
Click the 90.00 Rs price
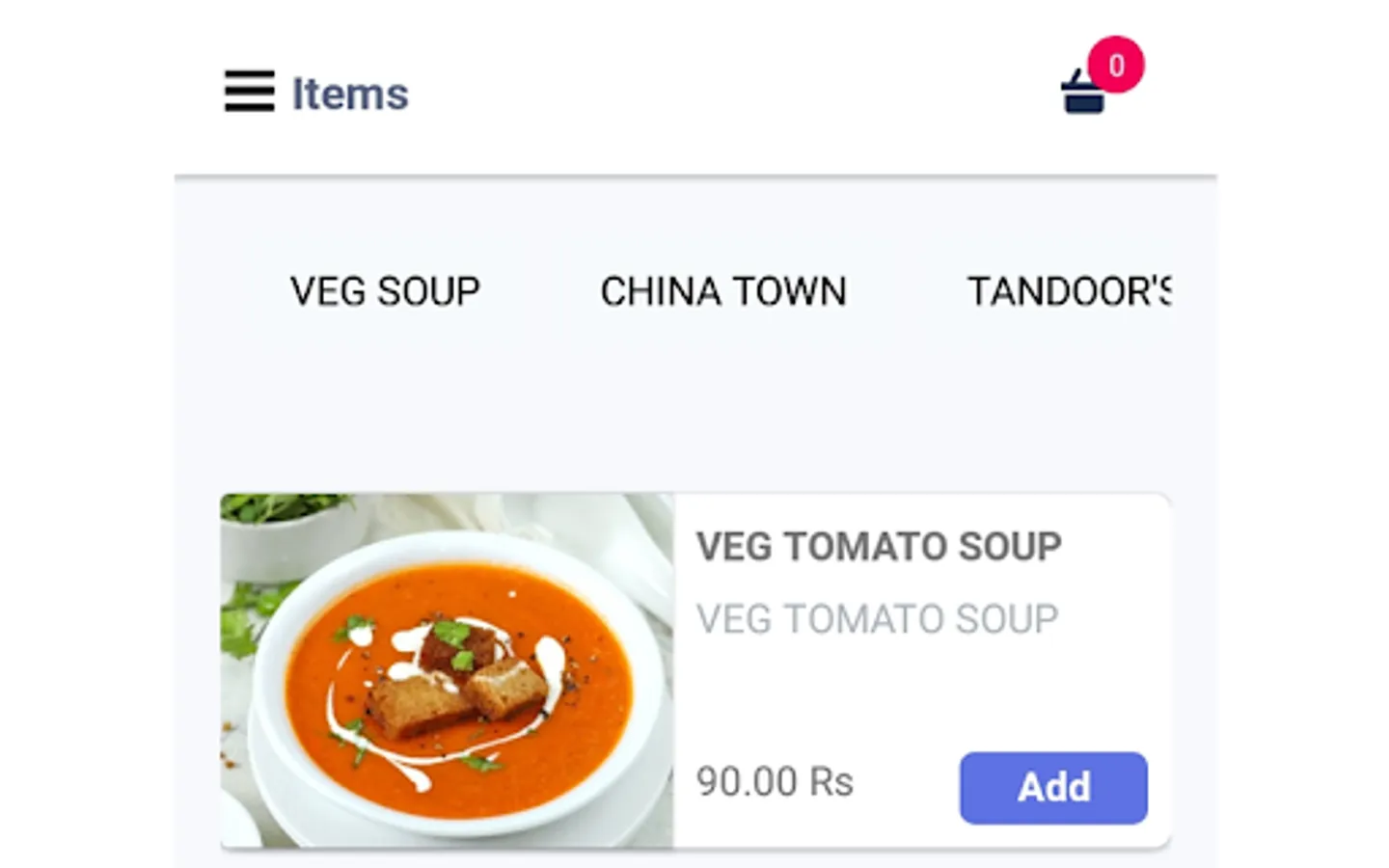[x=775, y=782]
